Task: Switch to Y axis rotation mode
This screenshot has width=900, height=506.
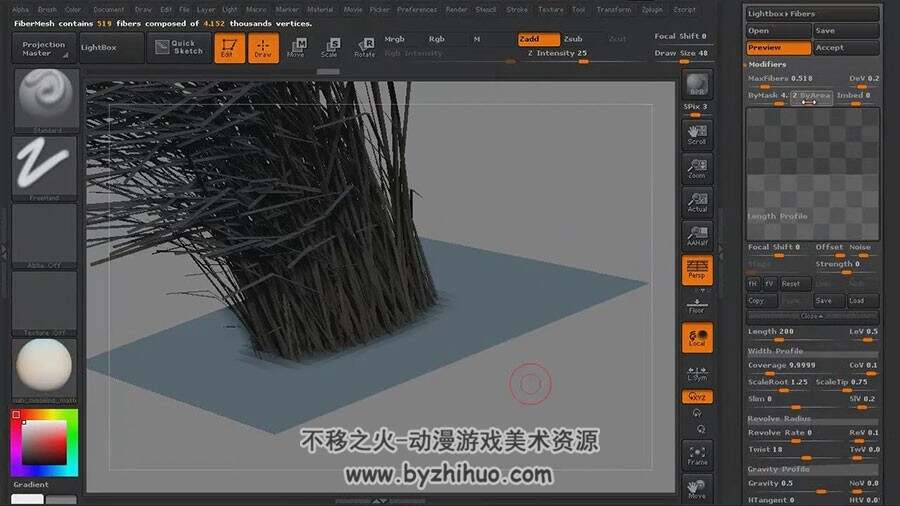Action: (697, 413)
